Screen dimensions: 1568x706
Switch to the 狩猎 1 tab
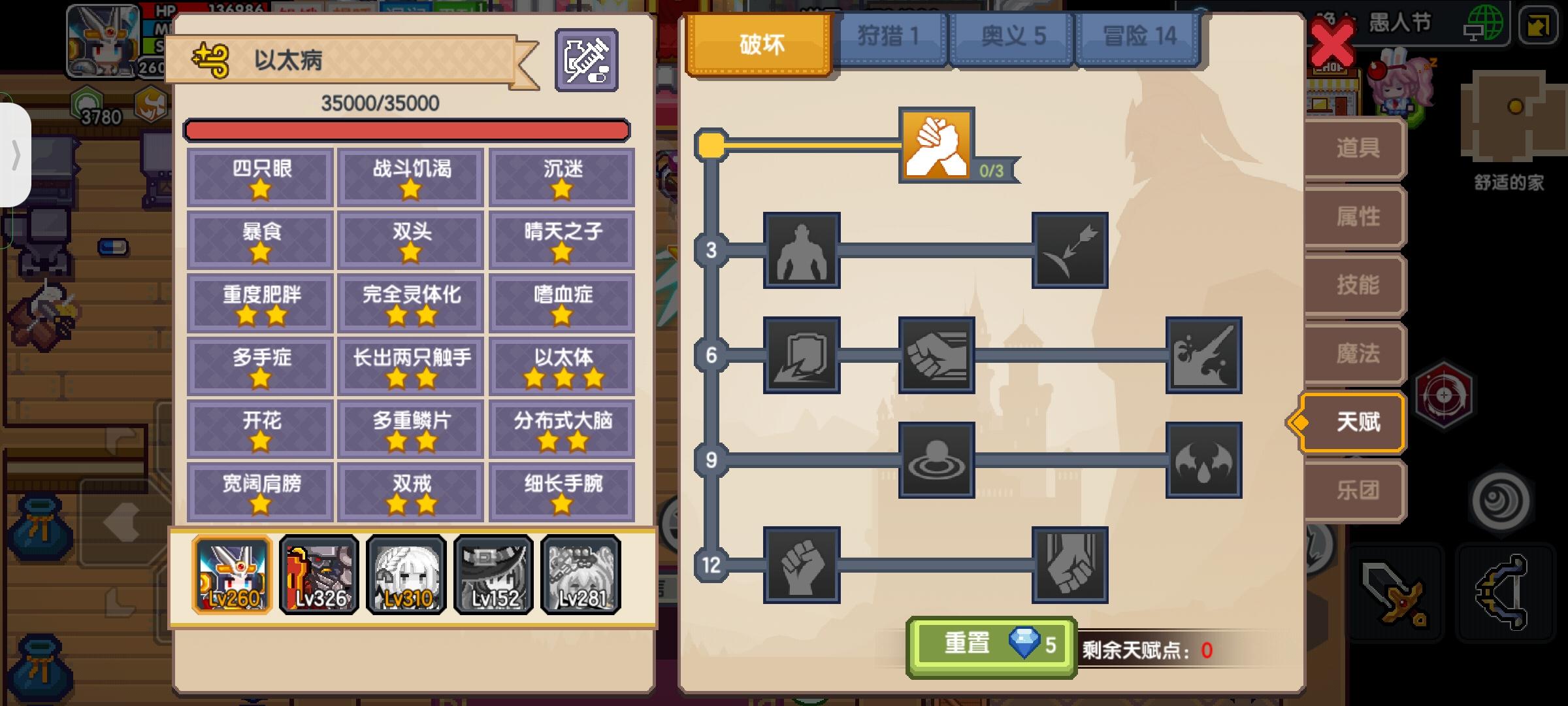coord(889,37)
